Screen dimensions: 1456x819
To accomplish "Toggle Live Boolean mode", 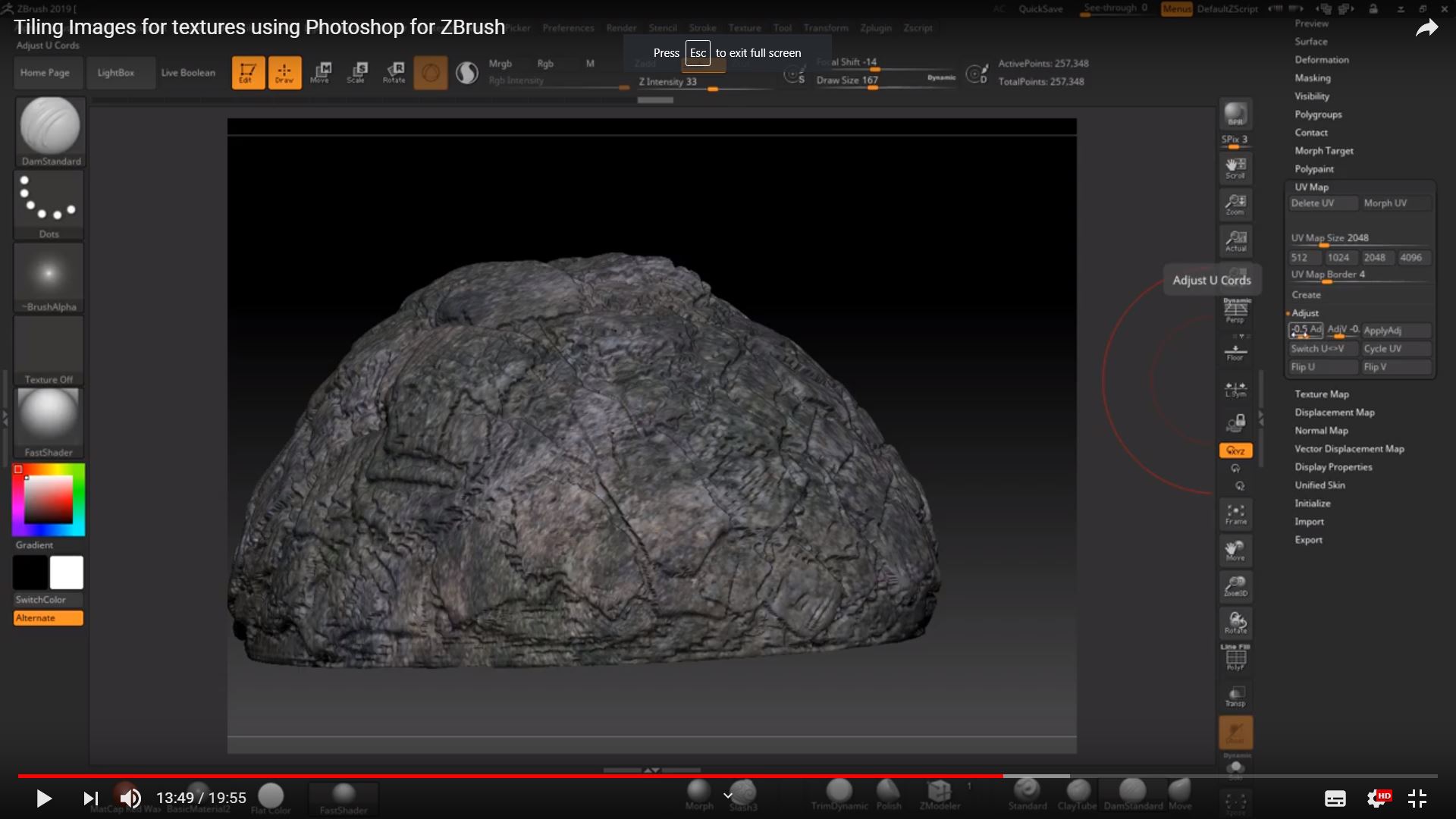I will [188, 73].
